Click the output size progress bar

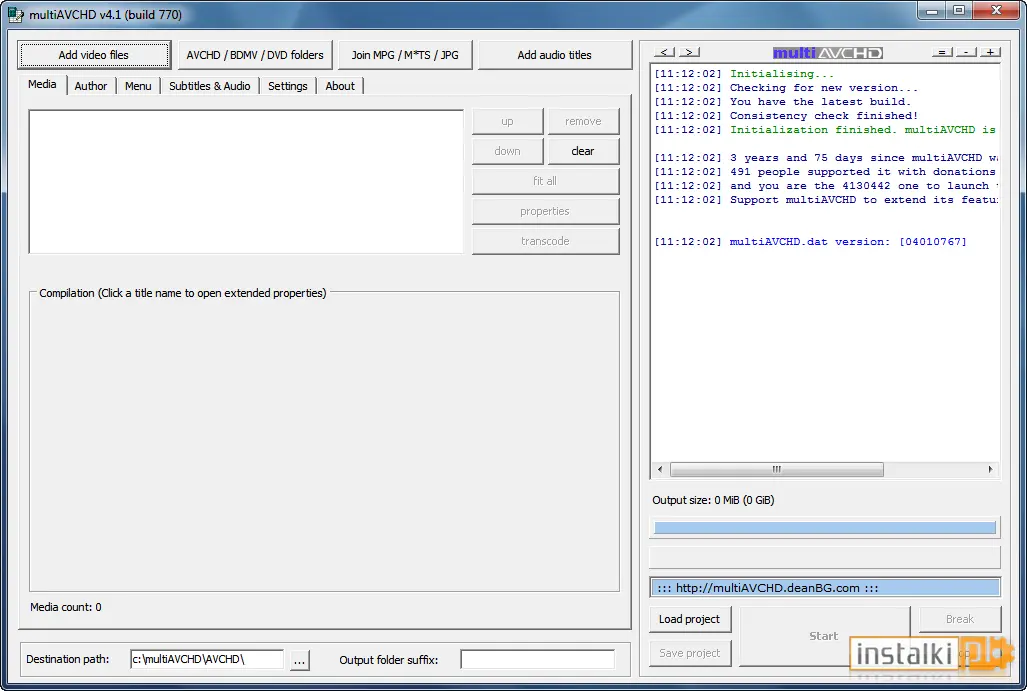tap(825, 527)
